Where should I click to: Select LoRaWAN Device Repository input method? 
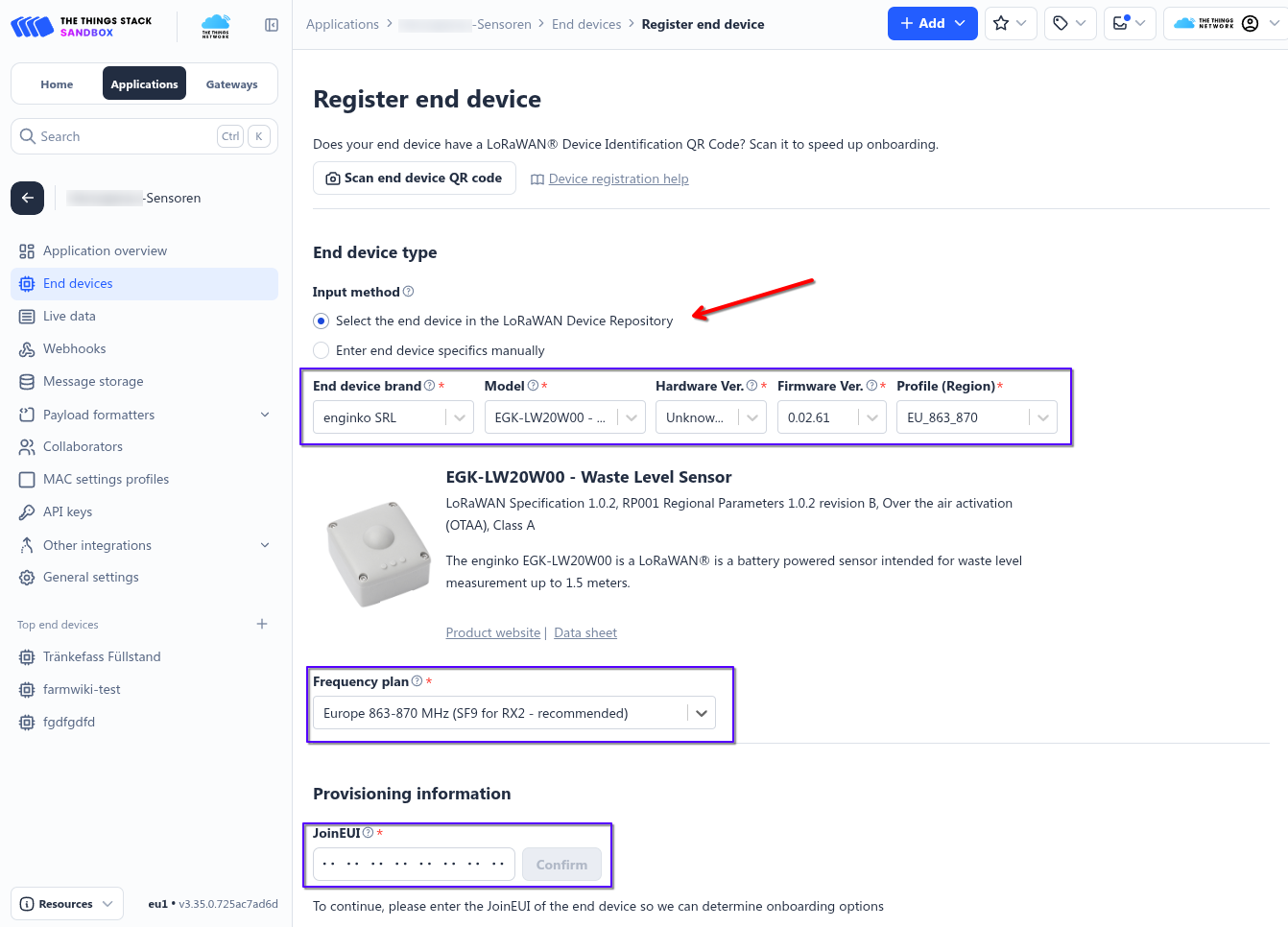pyautogui.click(x=322, y=321)
